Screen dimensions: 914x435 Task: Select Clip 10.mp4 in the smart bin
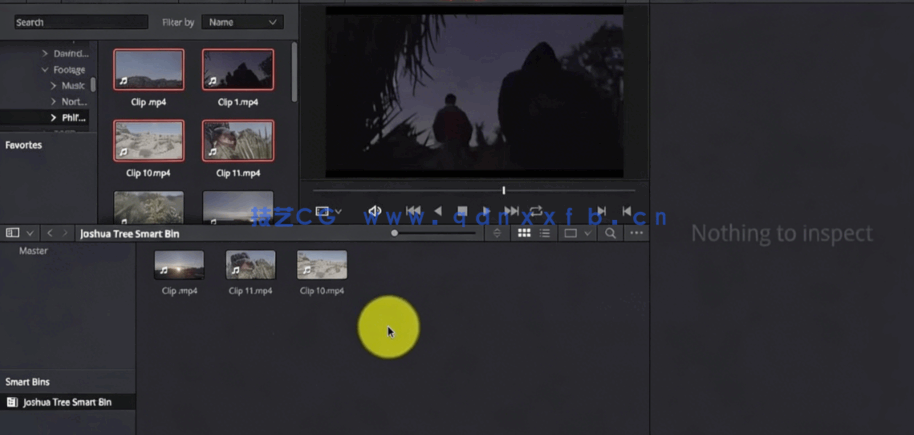[322, 265]
